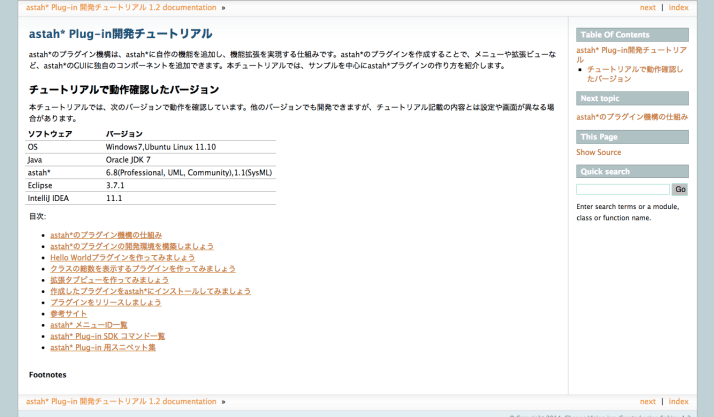Click the bottom 'index' navigation link

click(x=678, y=402)
